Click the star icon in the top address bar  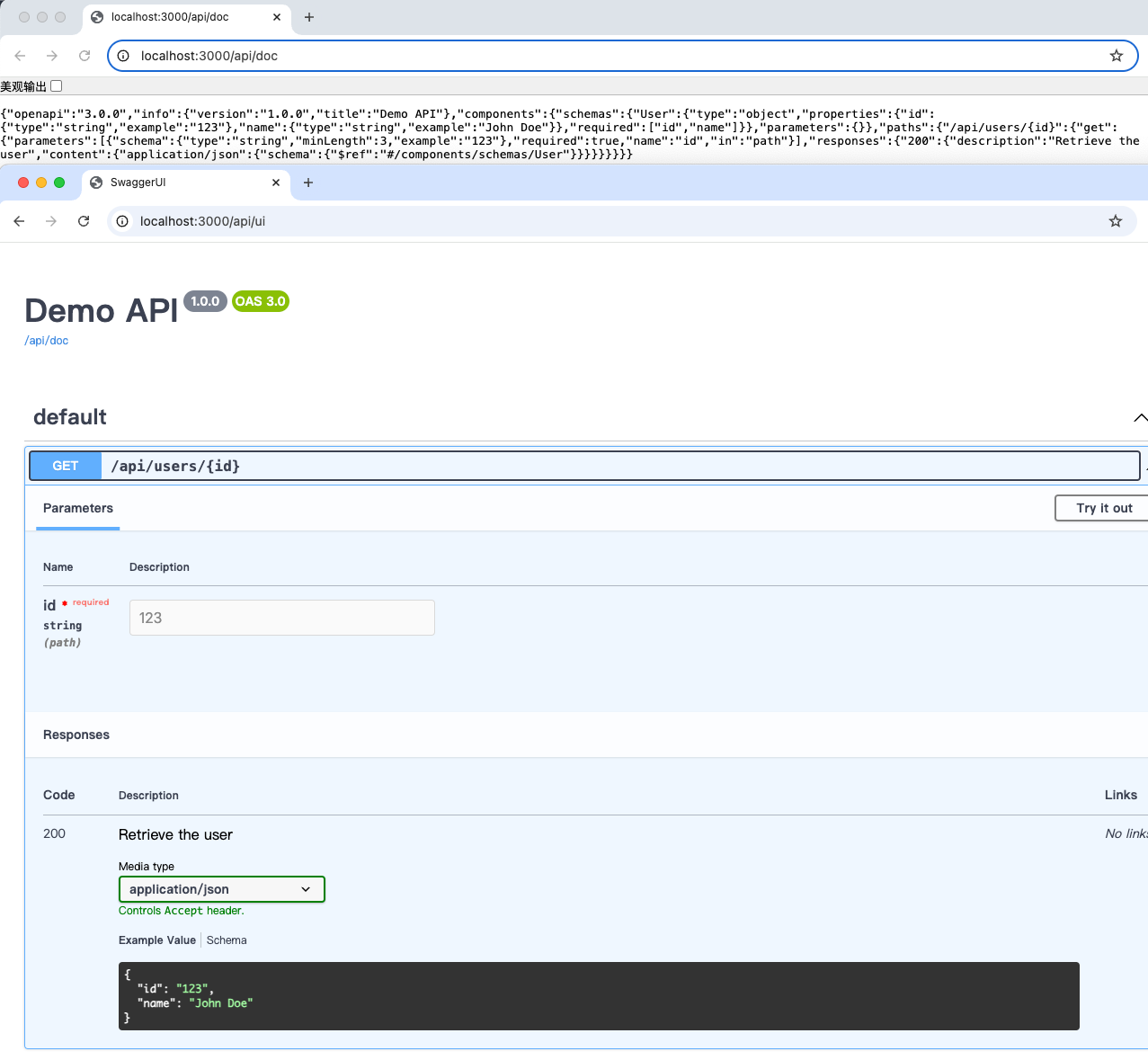point(1116,55)
